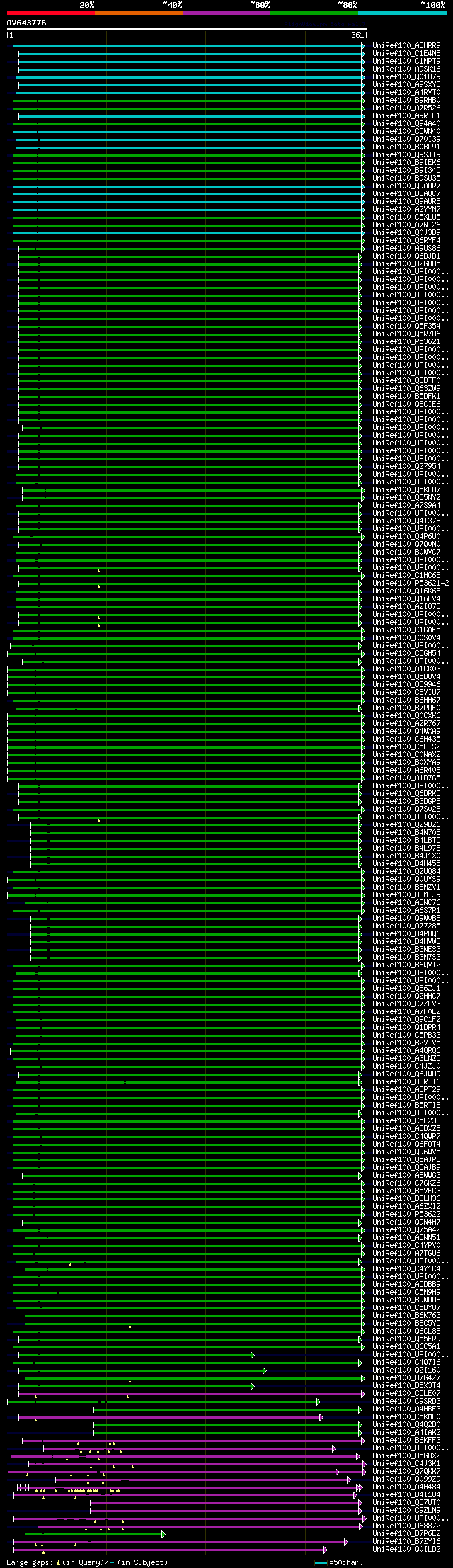Select the UniRef100_Q0CXK6 label

pos(406,716)
